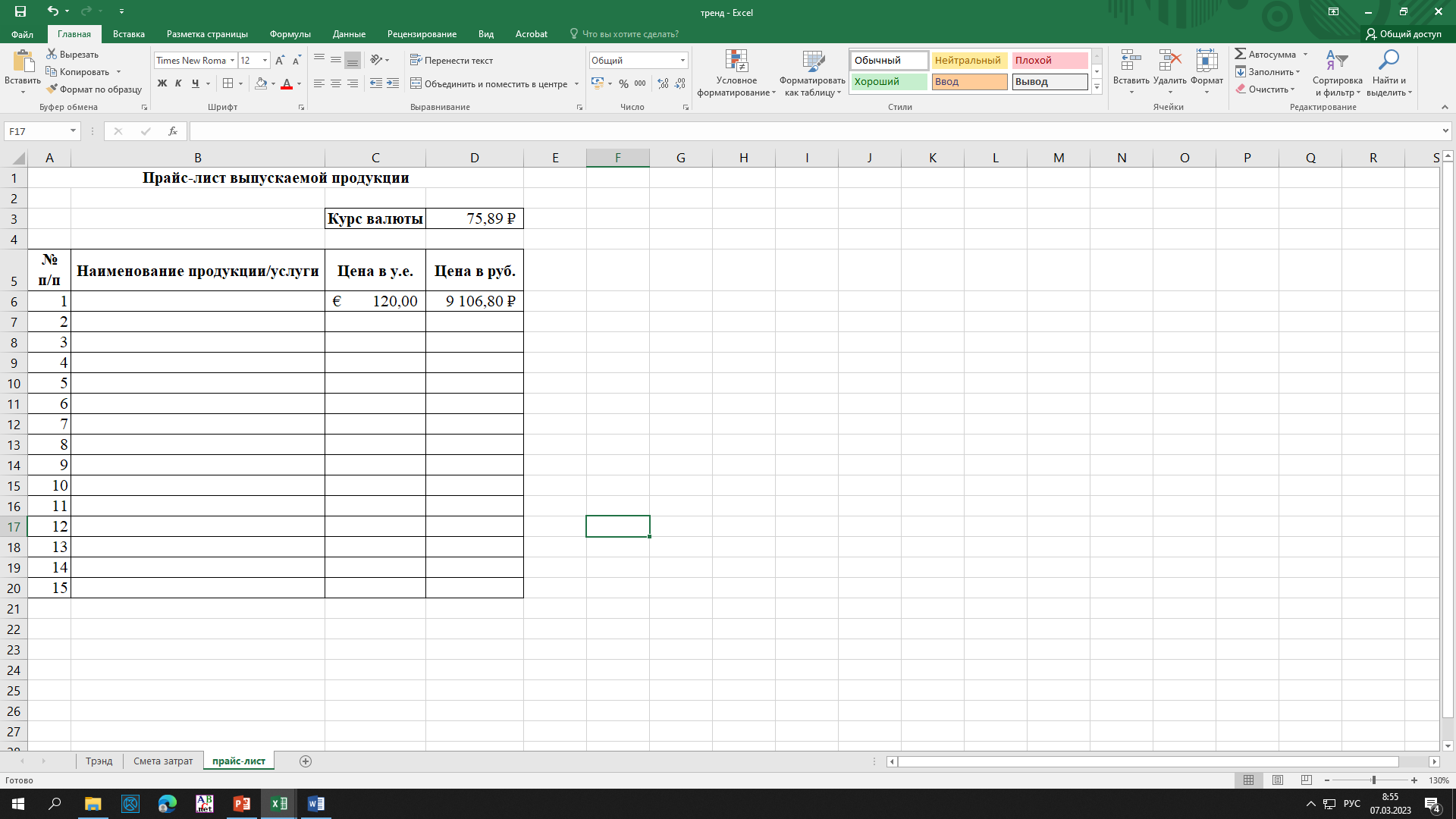Image resolution: width=1456 pixels, height=819 pixels.
Task: Click Insert Function fx icon
Action: click(x=173, y=131)
